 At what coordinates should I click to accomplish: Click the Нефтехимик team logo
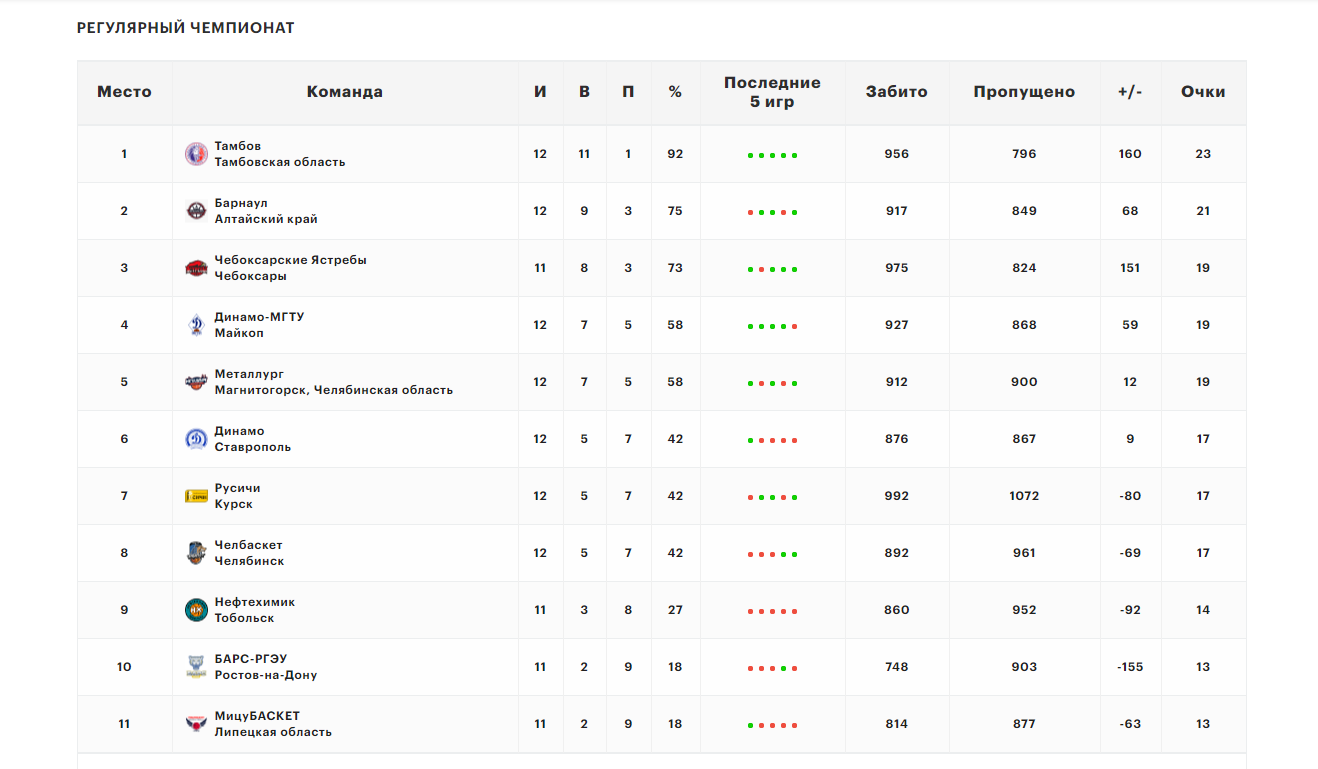click(x=196, y=610)
